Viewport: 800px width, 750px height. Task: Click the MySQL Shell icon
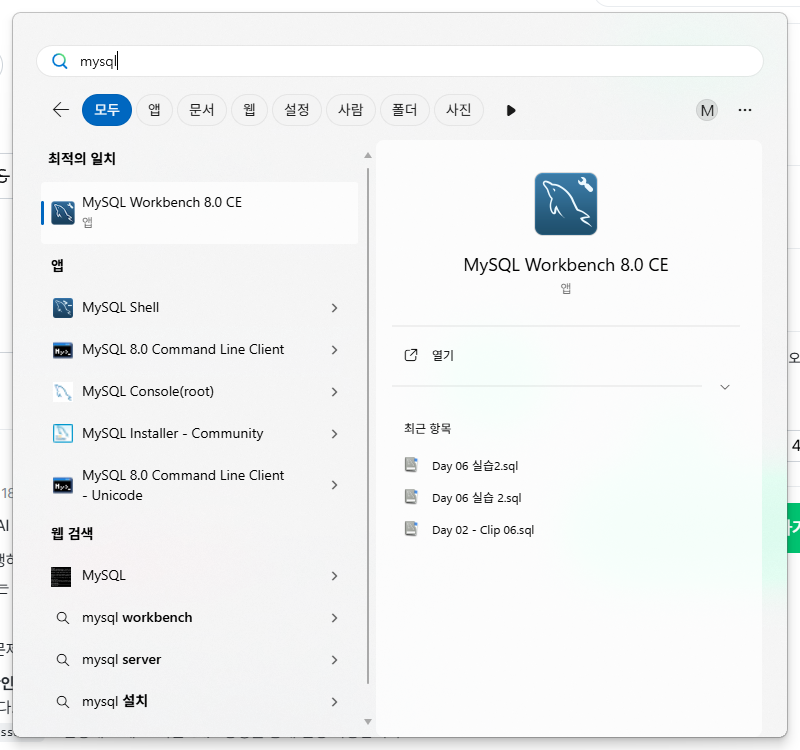click(x=63, y=308)
